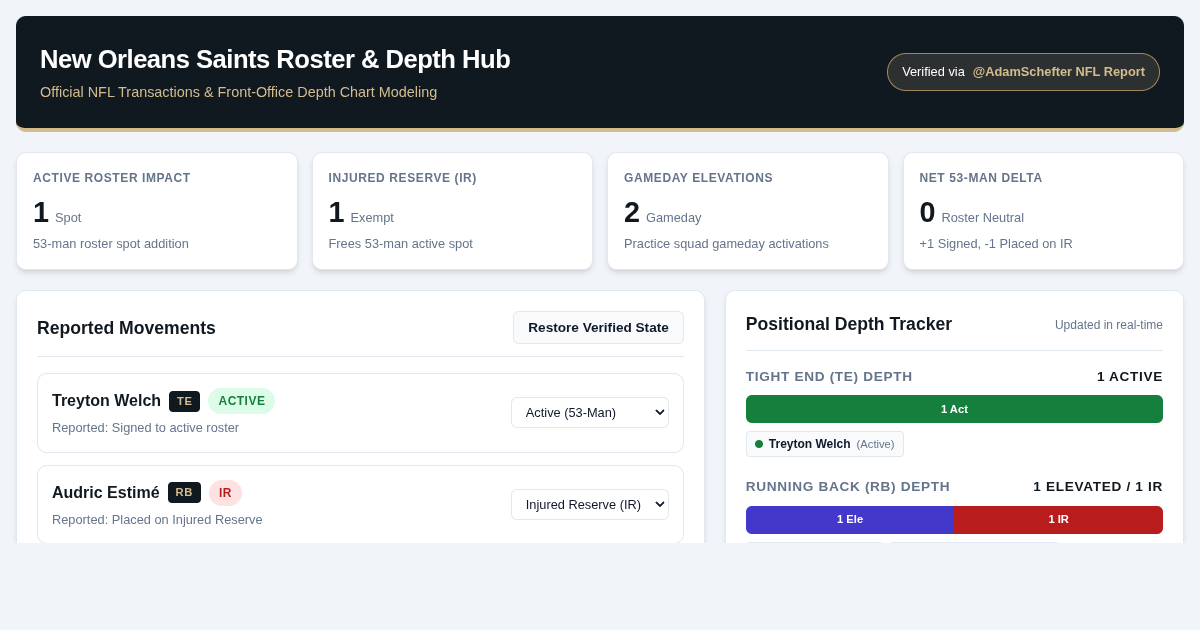The height and width of the screenshot is (630, 1200).
Task: Click the Restore Verified State button
Action: [x=598, y=327]
